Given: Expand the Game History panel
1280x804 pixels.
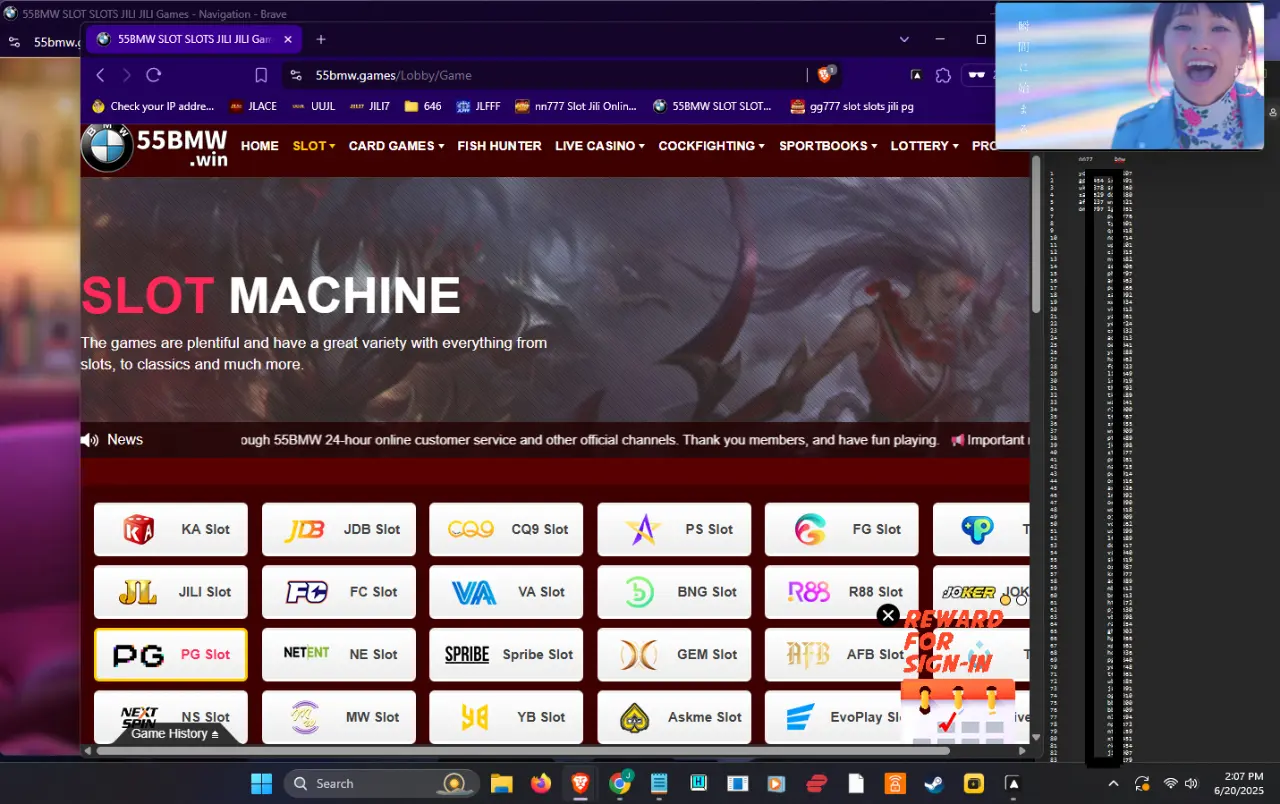Looking at the screenshot, I should point(175,734).
